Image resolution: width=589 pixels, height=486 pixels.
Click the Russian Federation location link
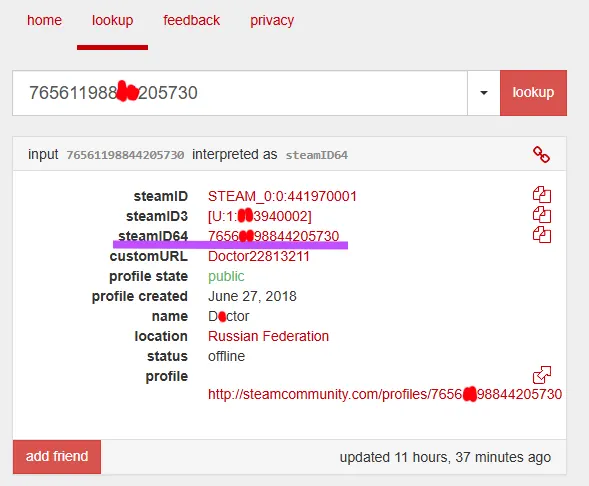268,336
